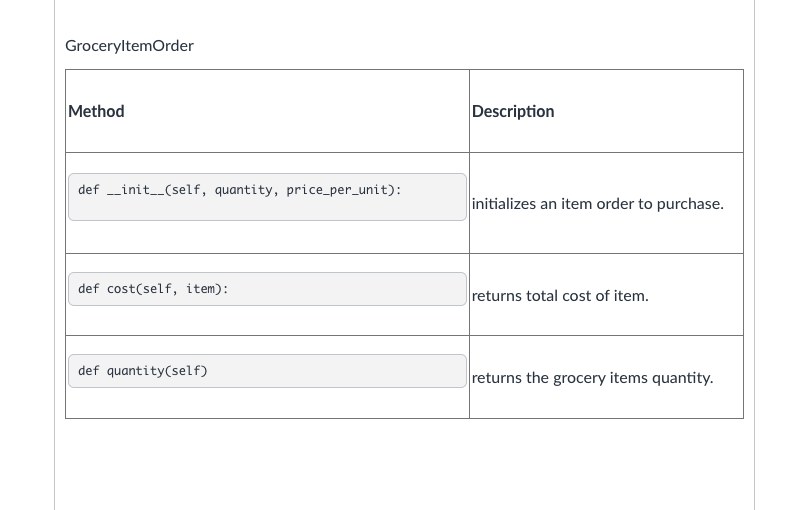This screenshot has height=510, width=805.
Task: Click the 'def cost(self, item):' code block
Action: click(267, 289)
